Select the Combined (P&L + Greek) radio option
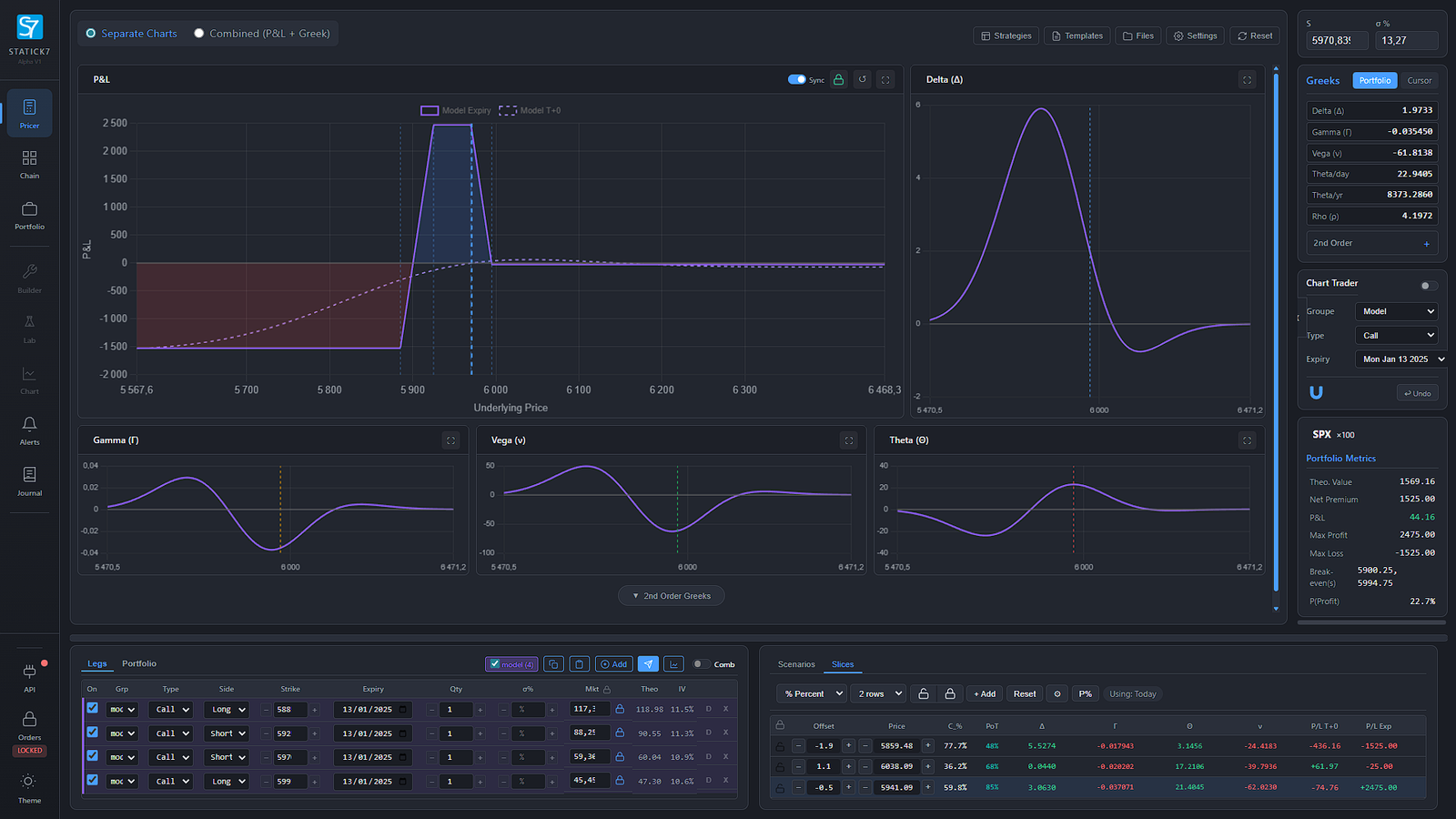1456x819 pixels. [199, 34]
